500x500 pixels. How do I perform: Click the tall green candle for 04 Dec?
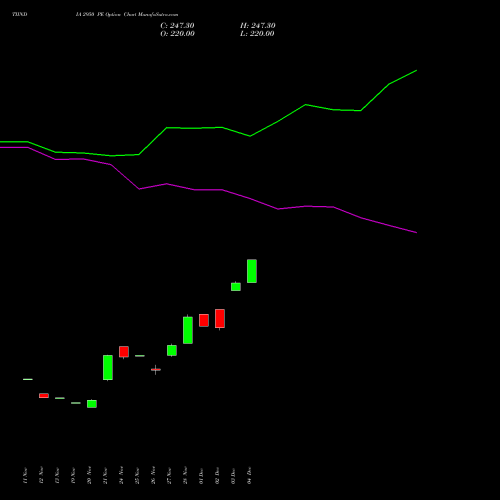(252, 271)
